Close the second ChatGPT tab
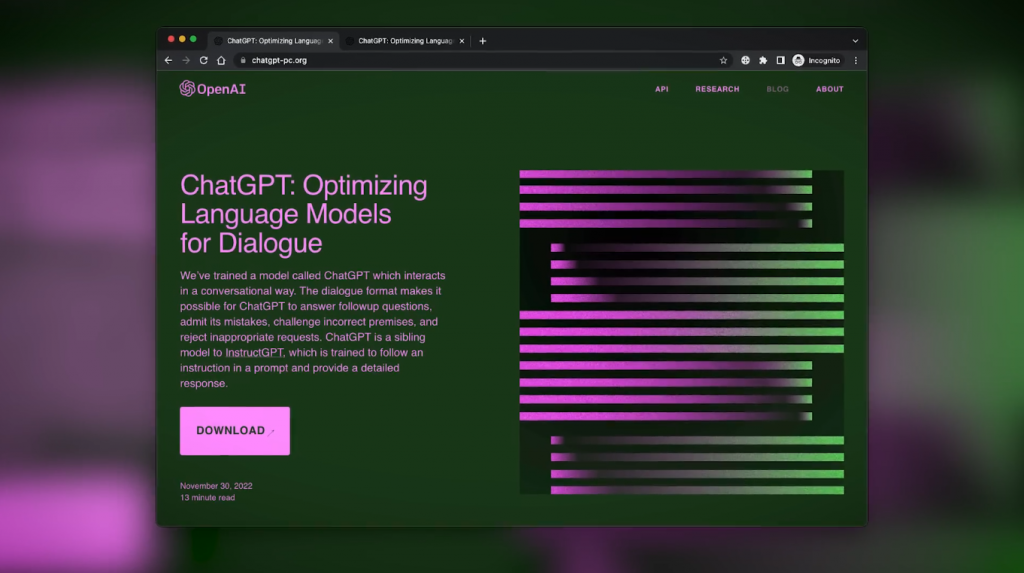This screenshot has width=1024, height=573. pyautogui.click(x=462, y=41)
